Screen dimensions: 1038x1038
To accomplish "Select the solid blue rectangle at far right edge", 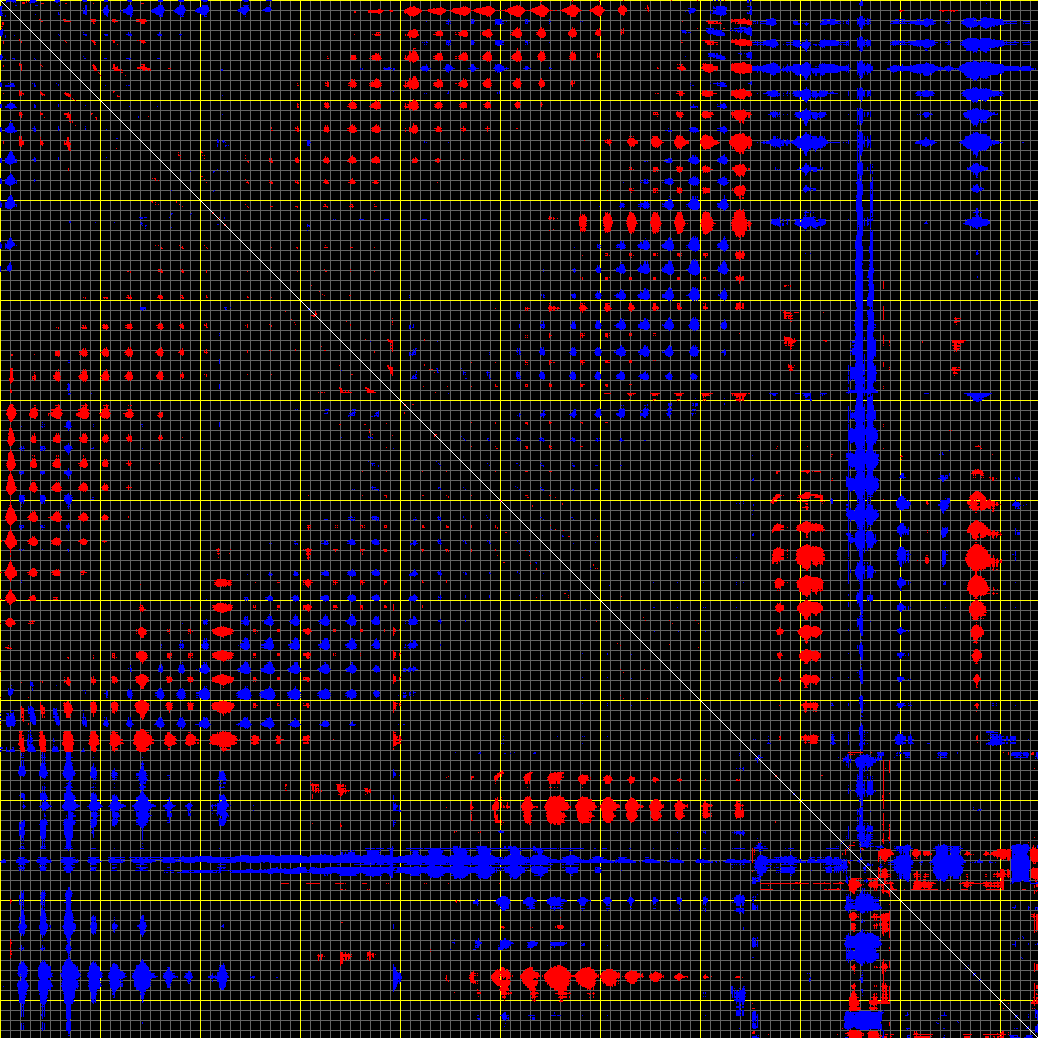I will click(1020, 861).
